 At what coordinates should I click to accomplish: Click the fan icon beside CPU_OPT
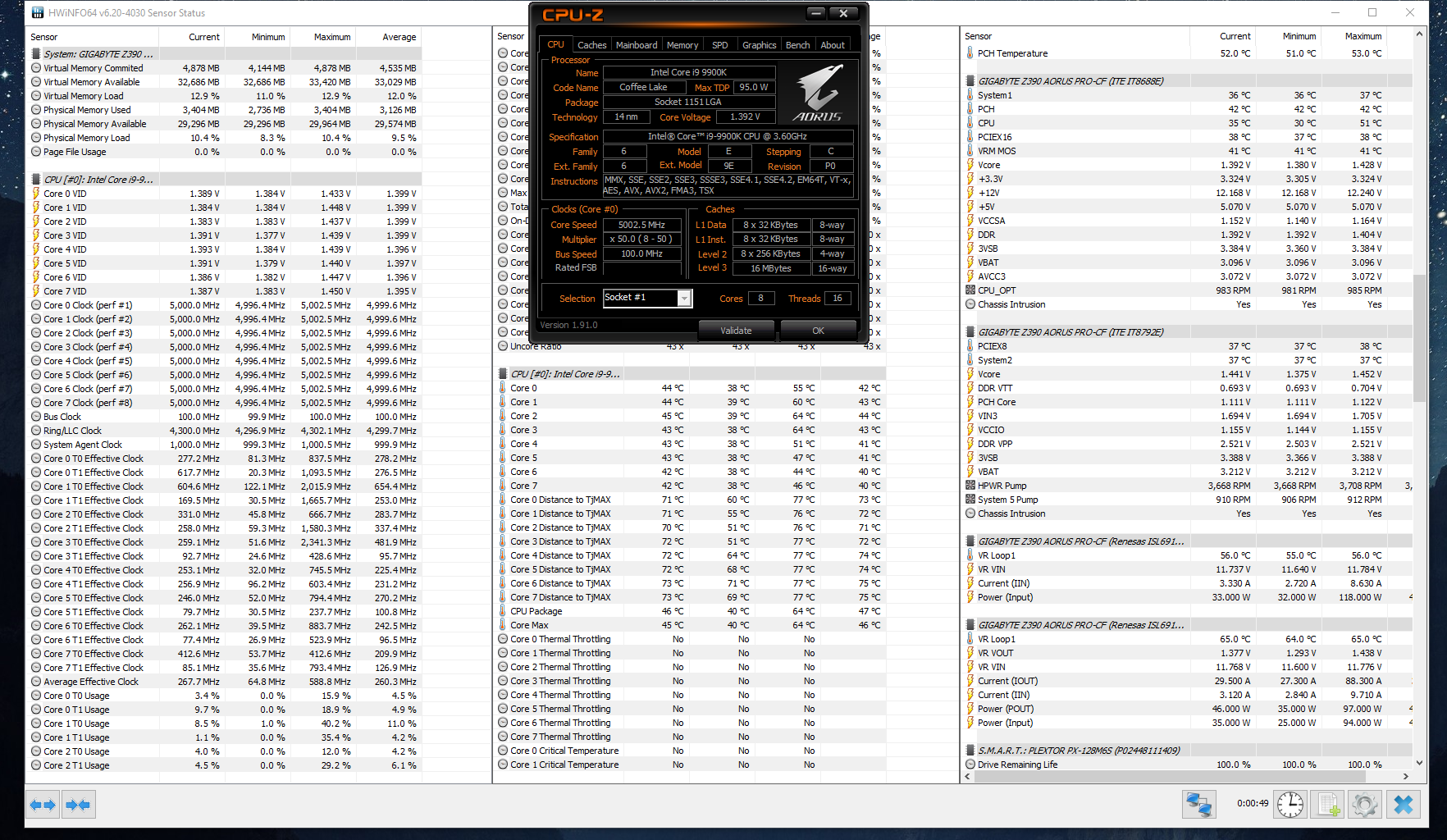point(970,290)
